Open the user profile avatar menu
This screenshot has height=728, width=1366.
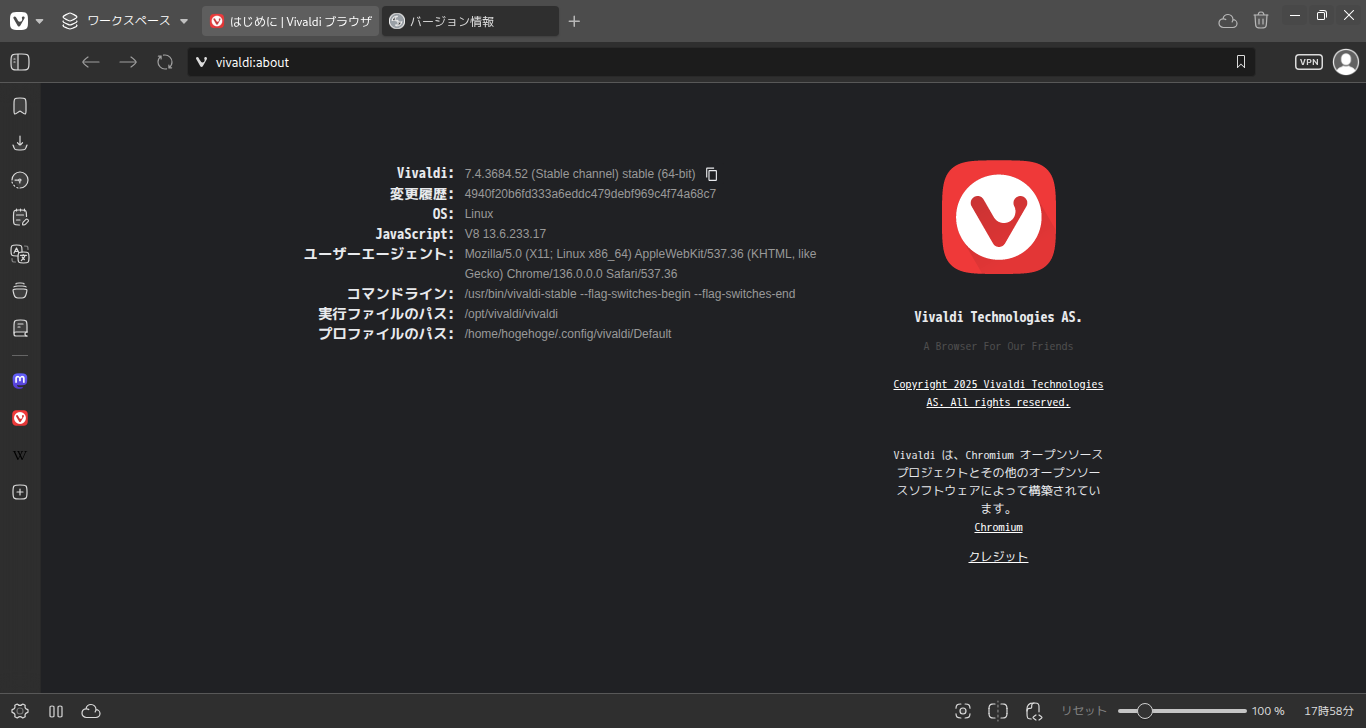1346,62
